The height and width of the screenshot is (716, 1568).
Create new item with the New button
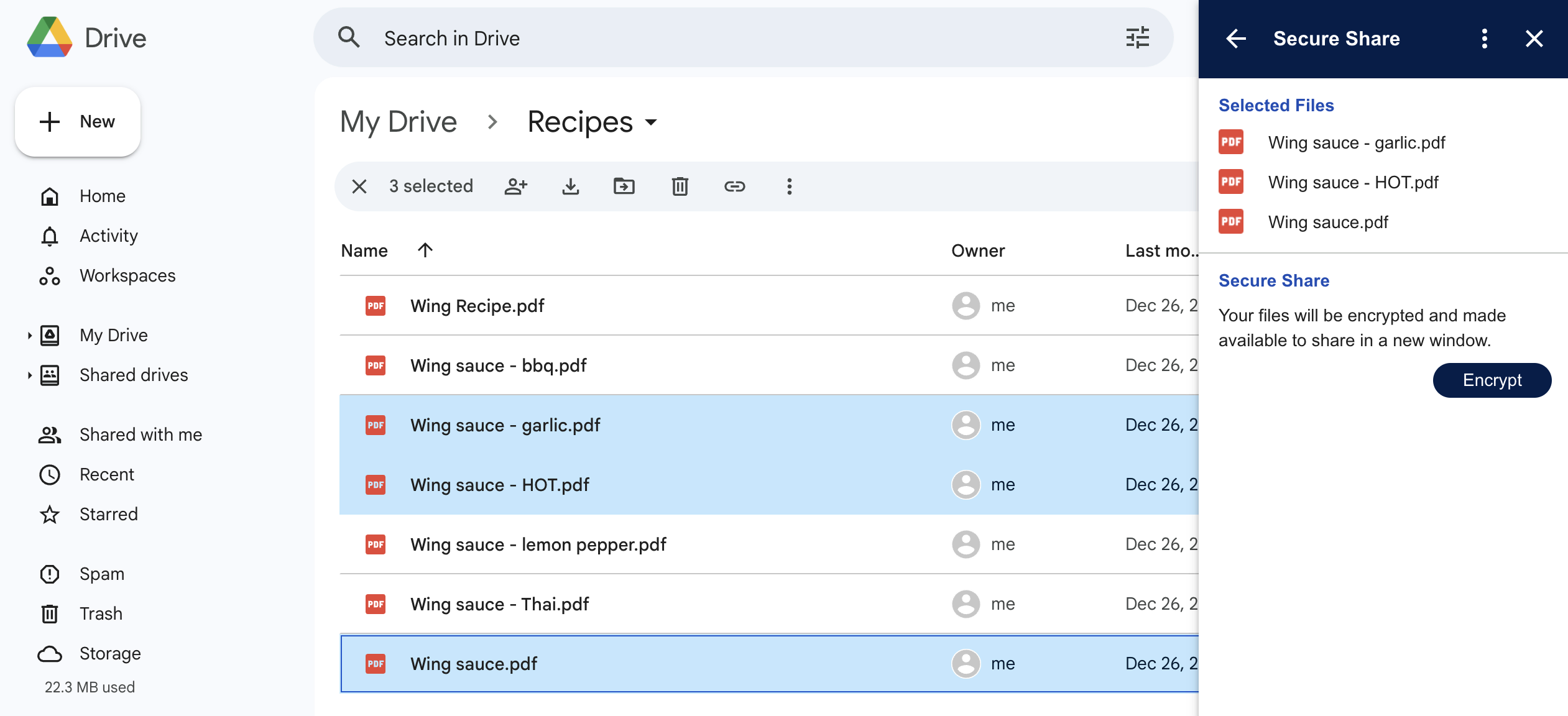pyautogui.click(x=77, y=121)
